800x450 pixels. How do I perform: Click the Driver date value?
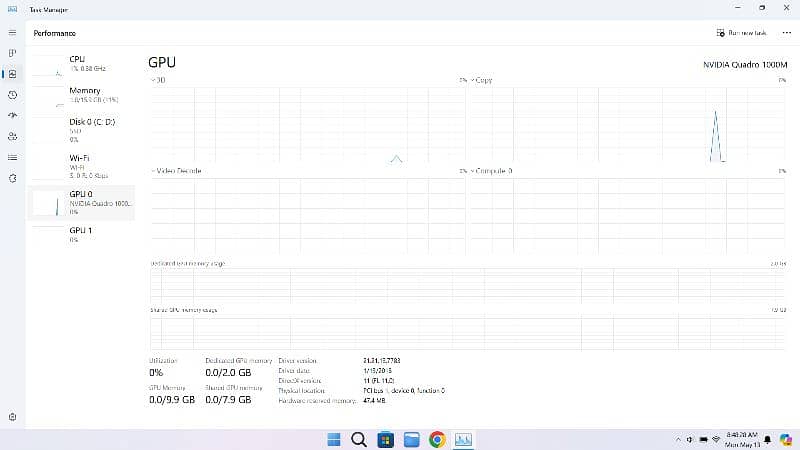coord(378,371)
